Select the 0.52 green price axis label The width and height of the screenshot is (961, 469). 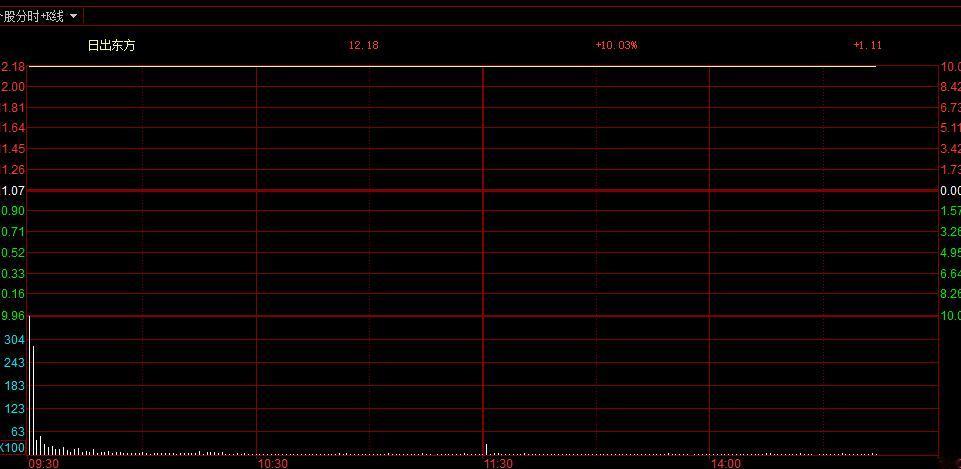(13, 253)
